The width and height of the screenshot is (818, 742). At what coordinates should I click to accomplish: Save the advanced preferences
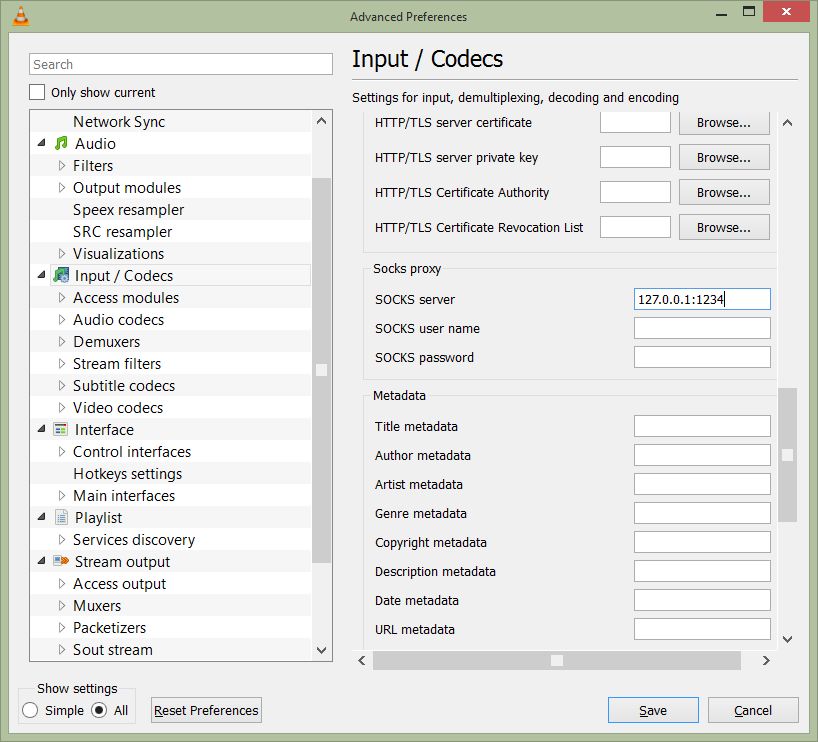point(653,710)
